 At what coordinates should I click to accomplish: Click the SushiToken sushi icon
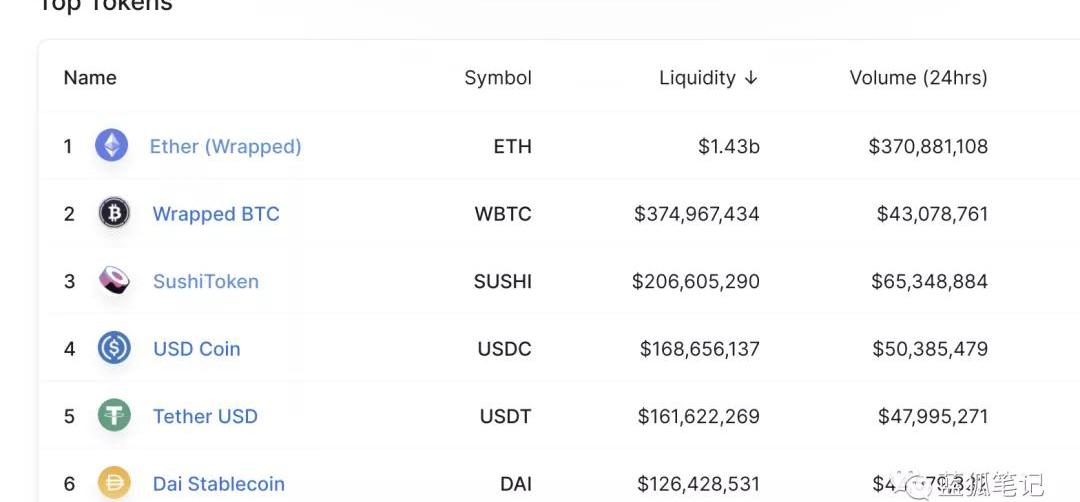114,280
